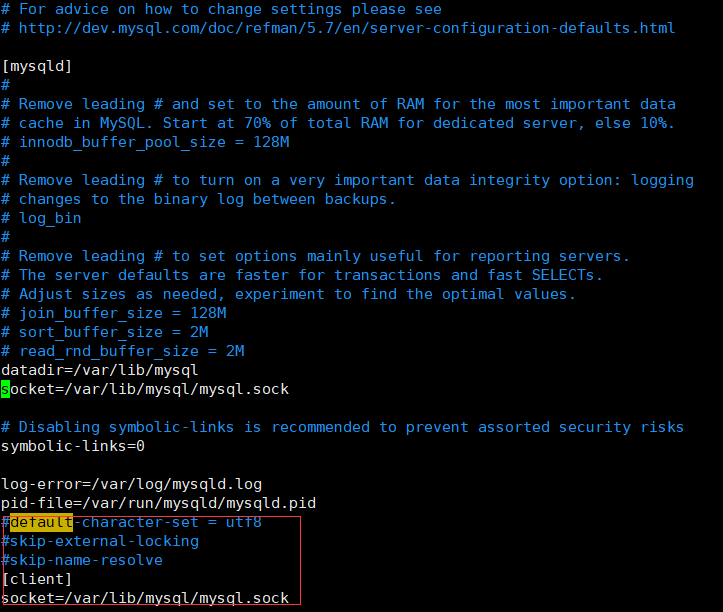Click the green cursor block before socket
This screenshot has width=723, height=612.
click(5, 389)
